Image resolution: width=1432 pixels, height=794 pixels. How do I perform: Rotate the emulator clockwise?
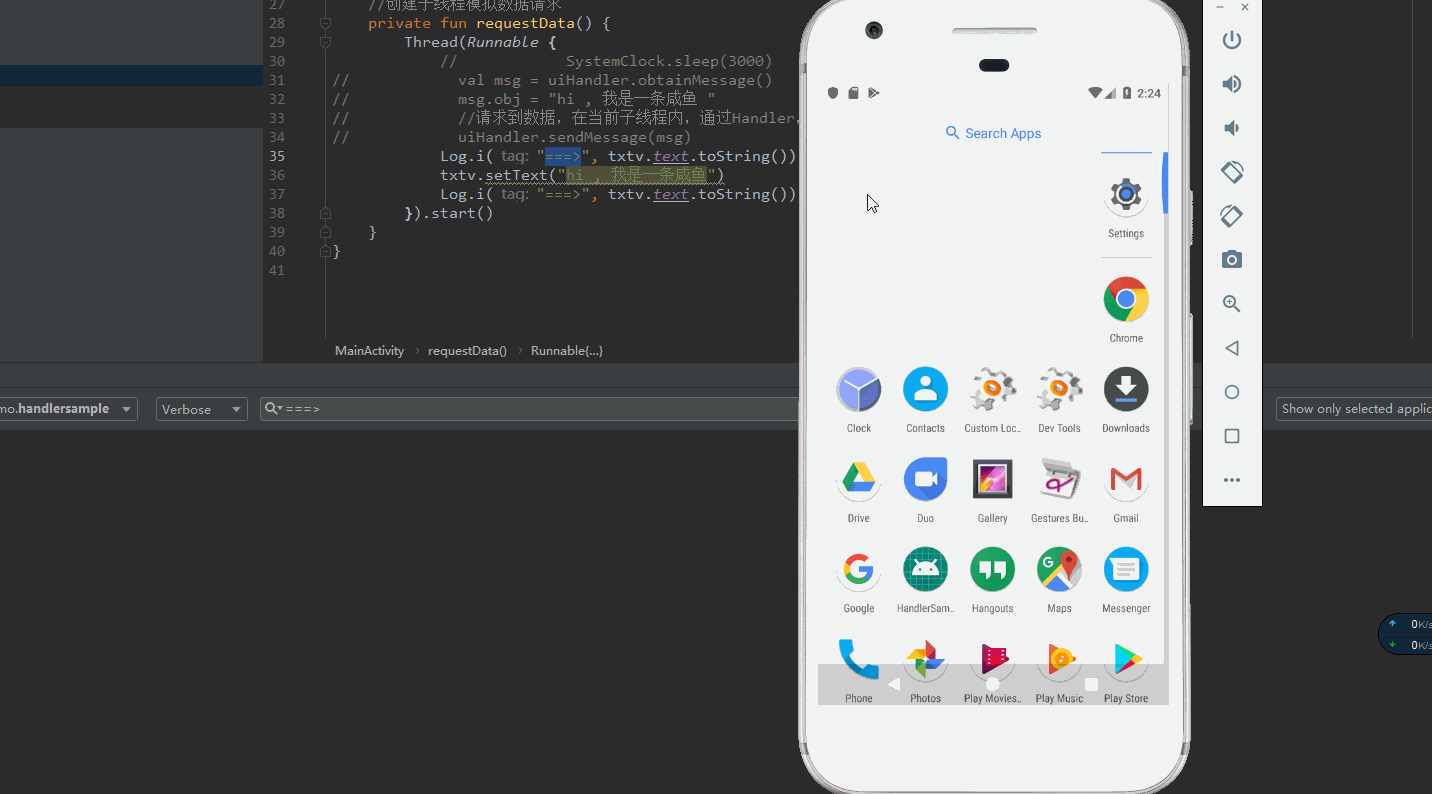point(1231,216)
